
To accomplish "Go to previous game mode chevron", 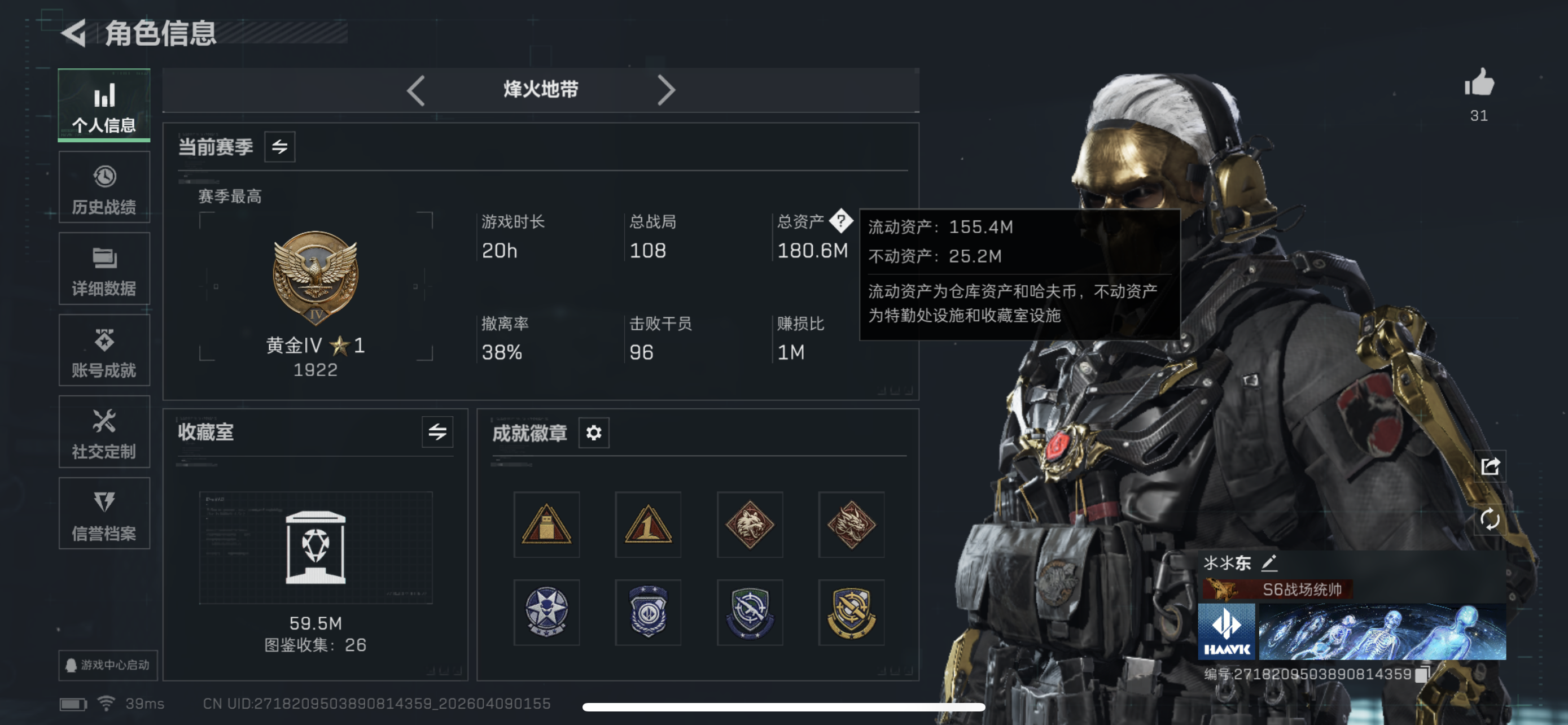I will pos(416,91).
